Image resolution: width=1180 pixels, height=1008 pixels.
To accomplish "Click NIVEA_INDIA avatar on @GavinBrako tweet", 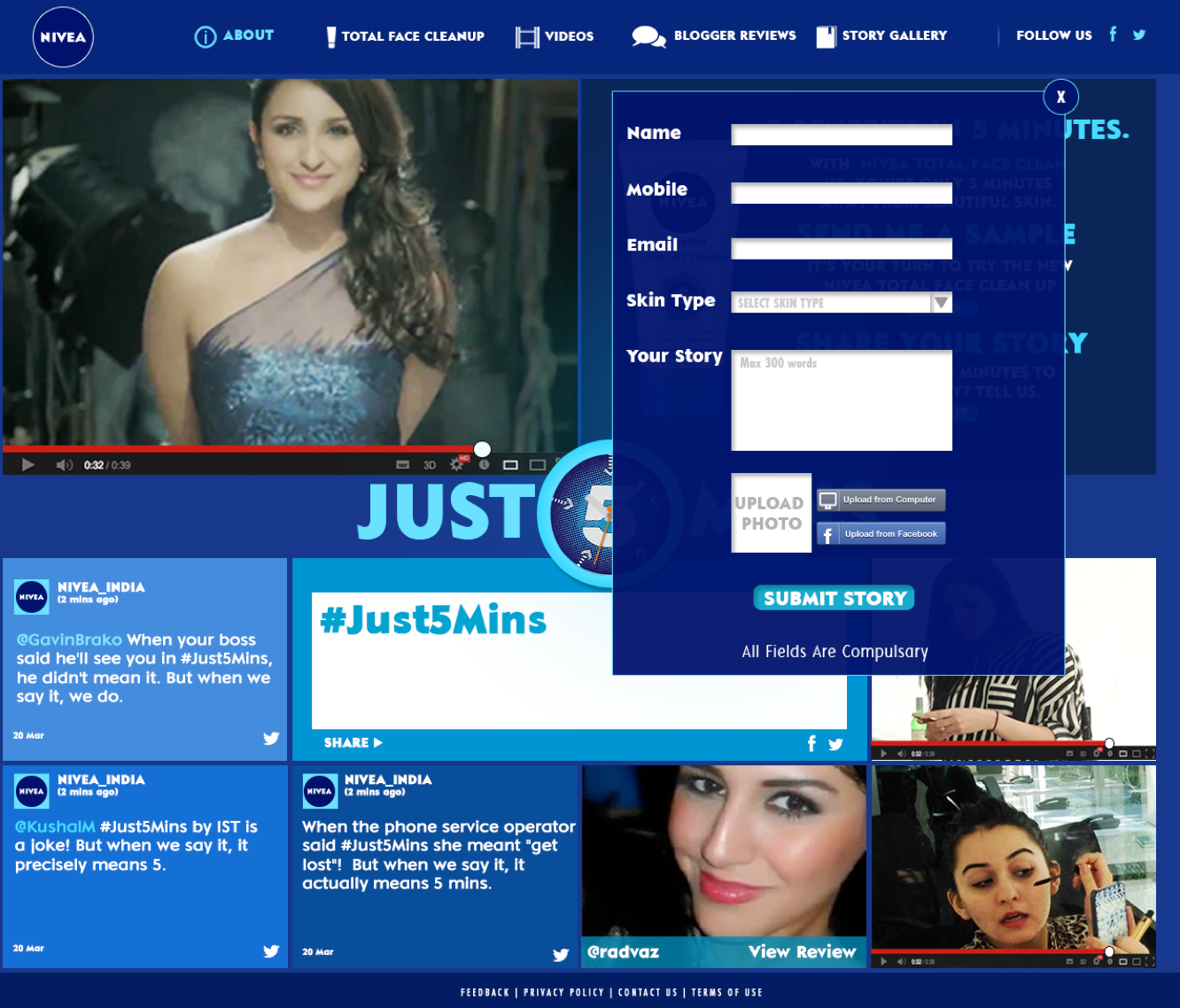I will tap(32, 597).
